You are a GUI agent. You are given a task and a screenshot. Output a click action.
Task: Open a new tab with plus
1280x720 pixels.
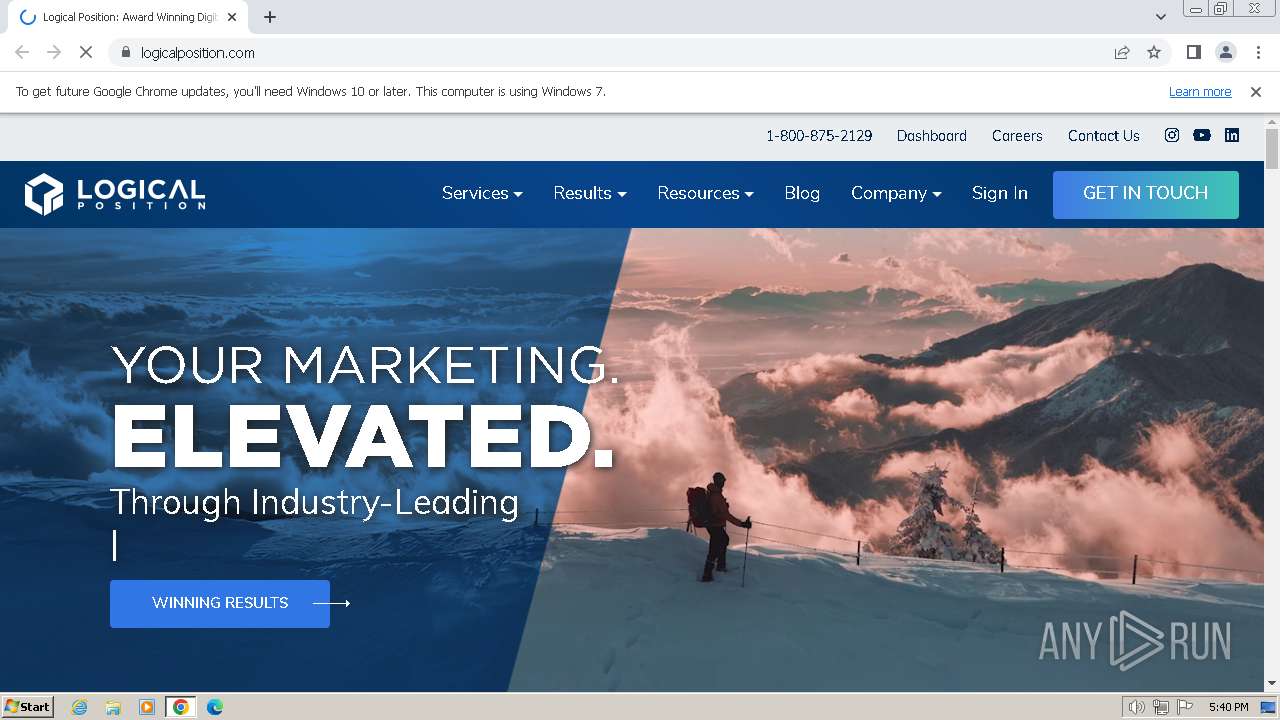point(270,17)
